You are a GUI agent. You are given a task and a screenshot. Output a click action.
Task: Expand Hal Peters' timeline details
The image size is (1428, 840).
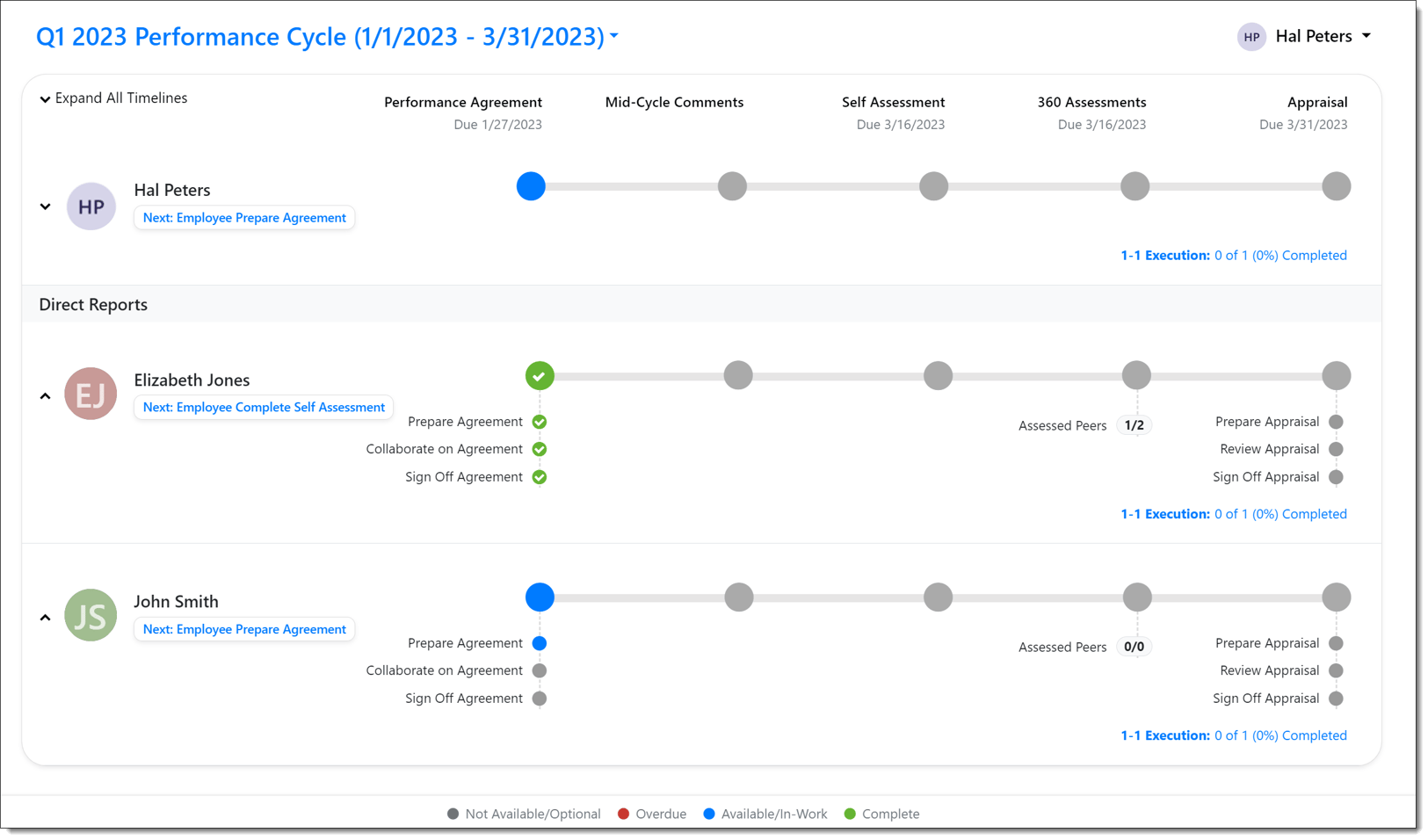45,206
